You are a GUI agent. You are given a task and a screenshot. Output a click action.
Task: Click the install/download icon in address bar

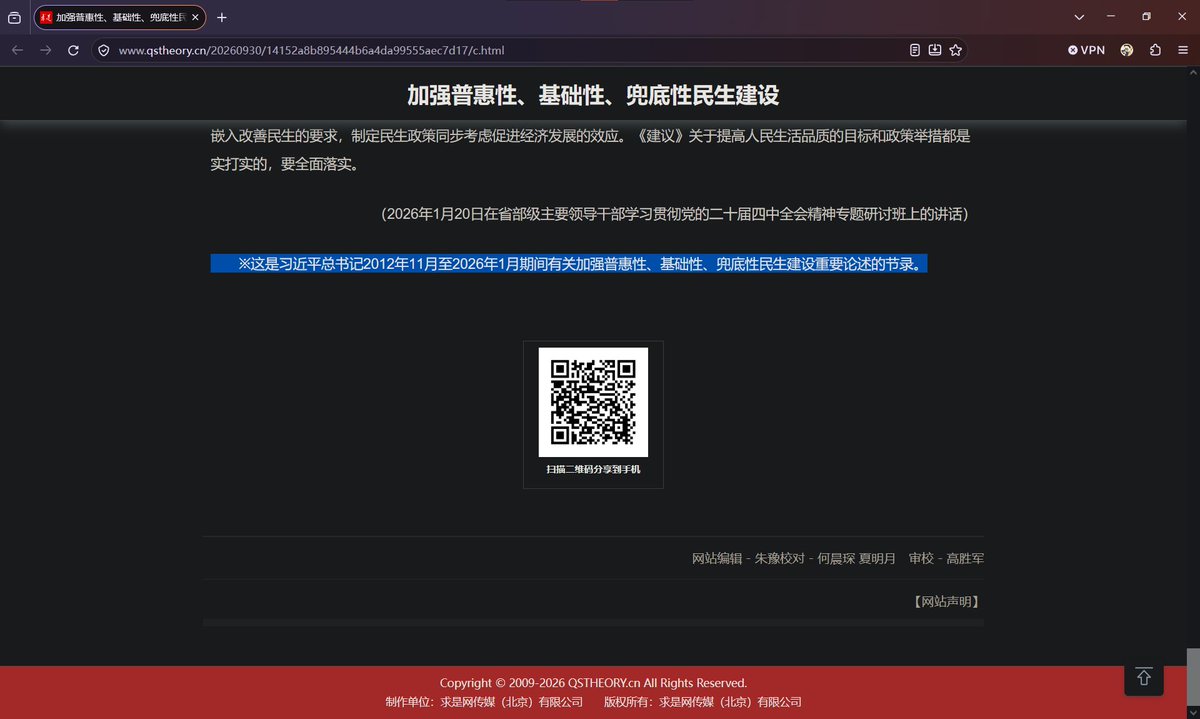(935, 50)
